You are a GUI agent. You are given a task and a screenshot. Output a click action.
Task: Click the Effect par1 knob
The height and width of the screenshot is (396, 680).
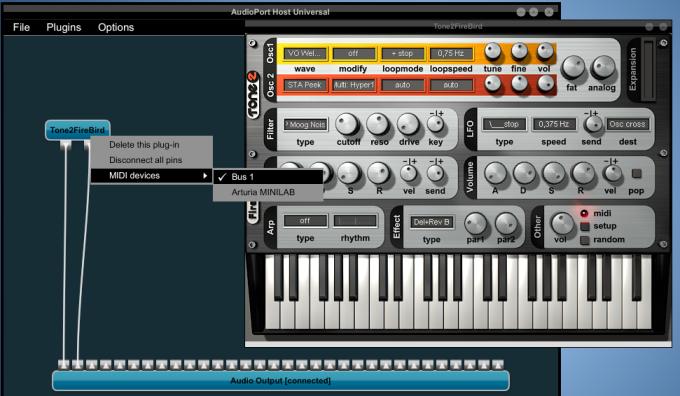476,223
